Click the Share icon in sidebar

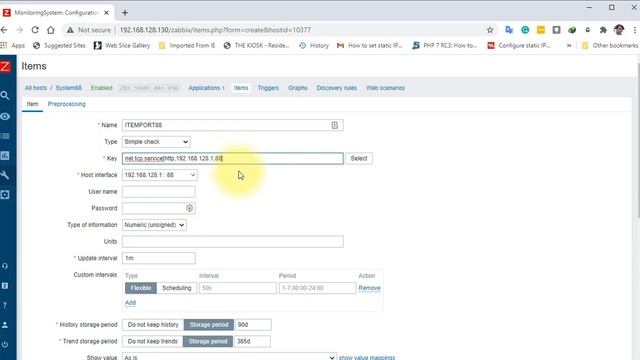point(5,286)
